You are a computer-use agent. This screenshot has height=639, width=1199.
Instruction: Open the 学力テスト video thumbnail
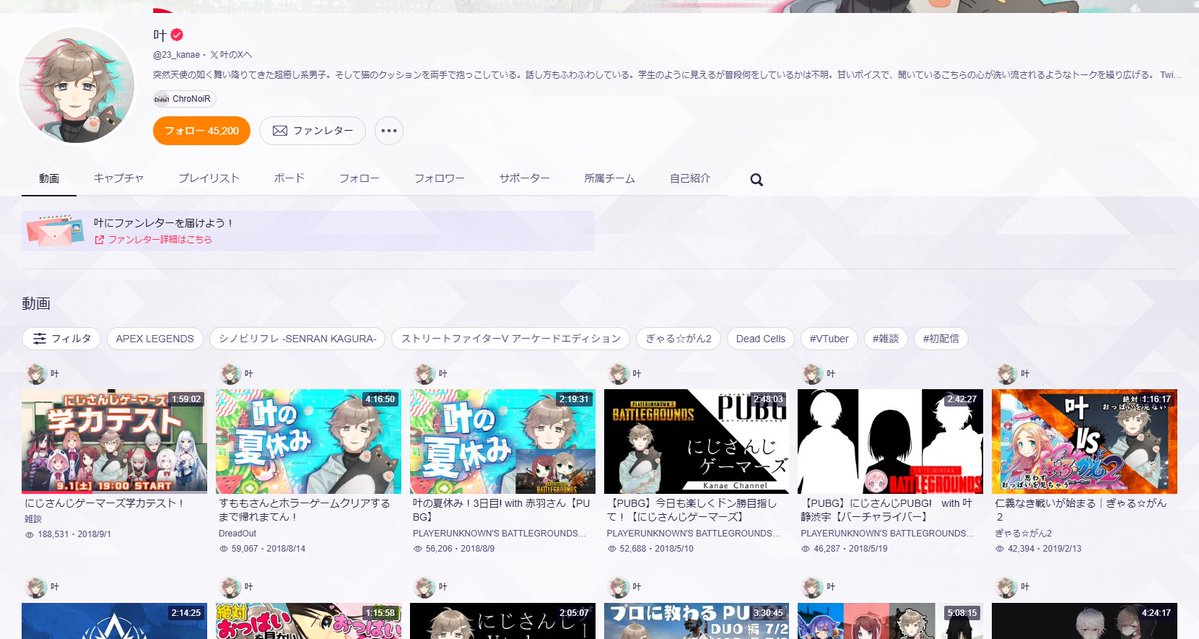click(114, 441)
